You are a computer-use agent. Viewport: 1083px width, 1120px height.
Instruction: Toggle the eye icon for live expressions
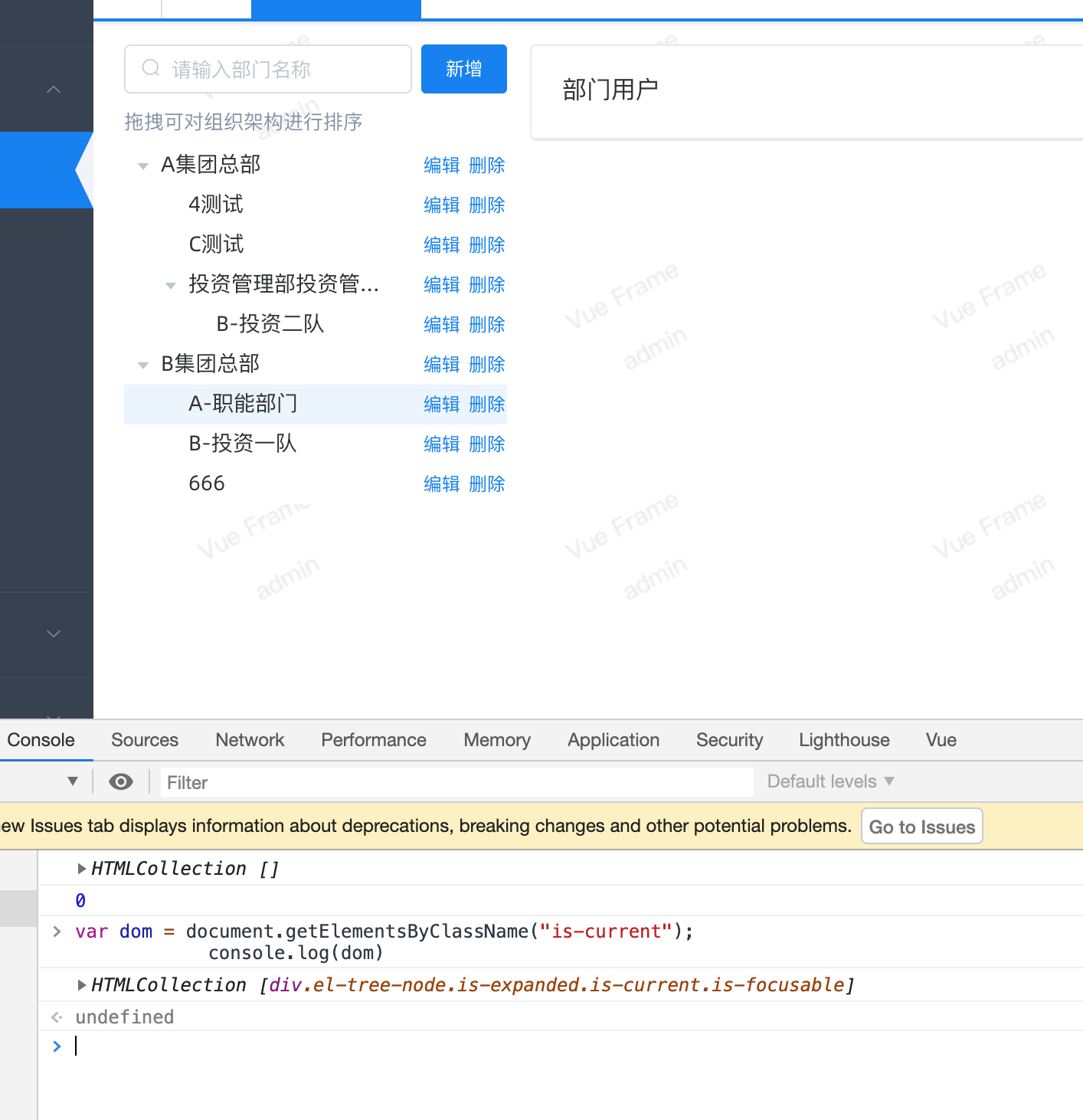121,781
